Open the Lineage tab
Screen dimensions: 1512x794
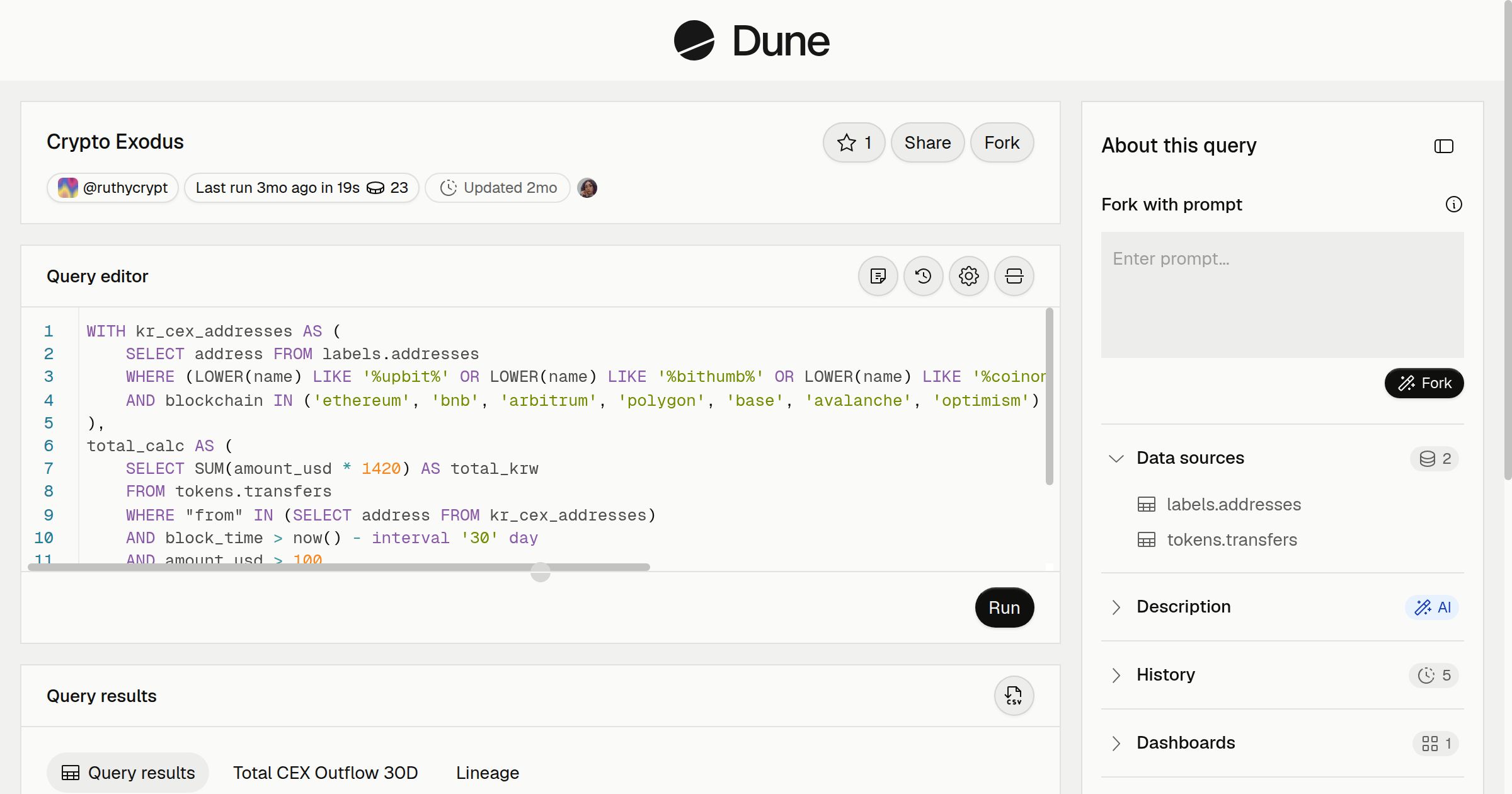(488, 773)
